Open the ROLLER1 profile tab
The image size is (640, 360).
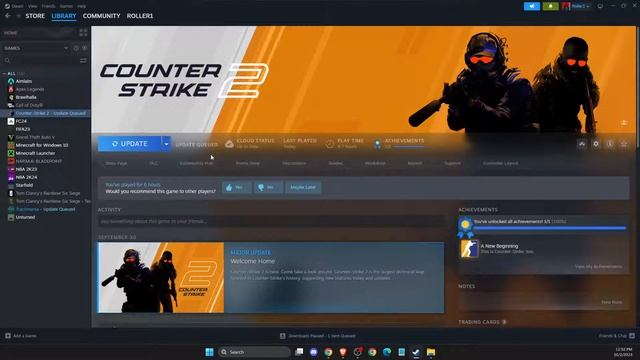pos(140,16)
